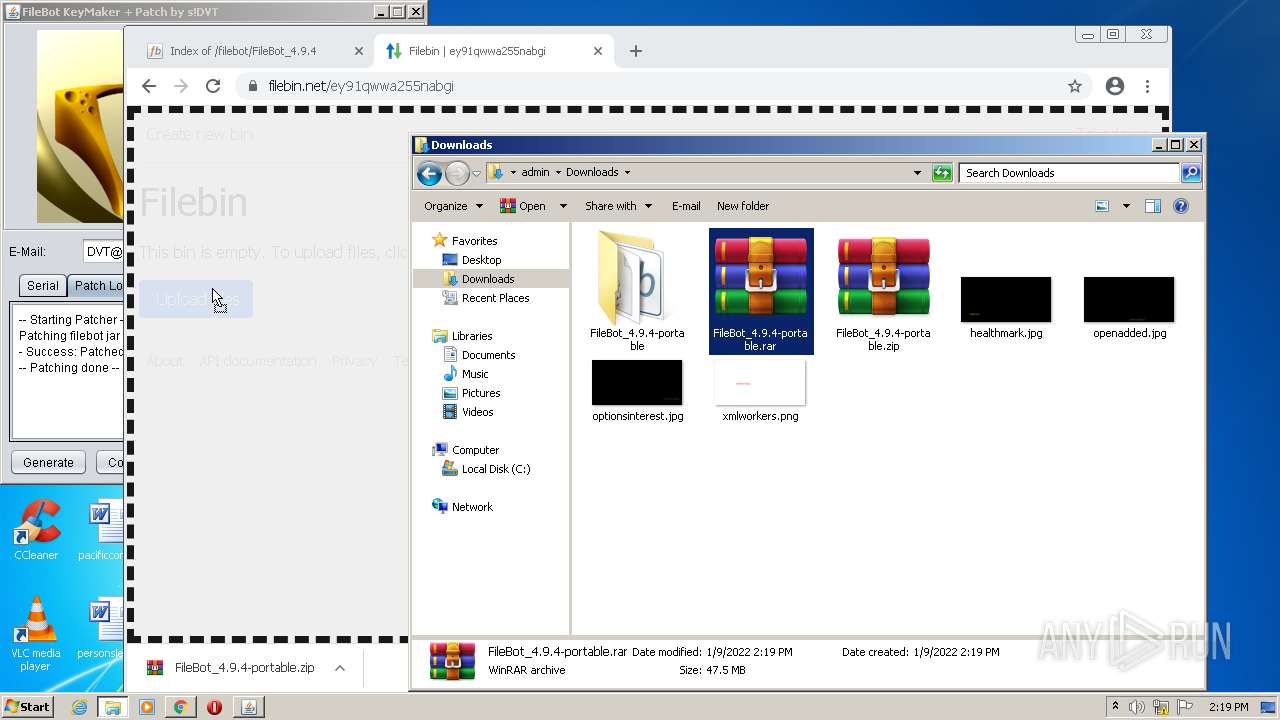Select the healthmark.jpg thumbnail

coord(1006,300)
